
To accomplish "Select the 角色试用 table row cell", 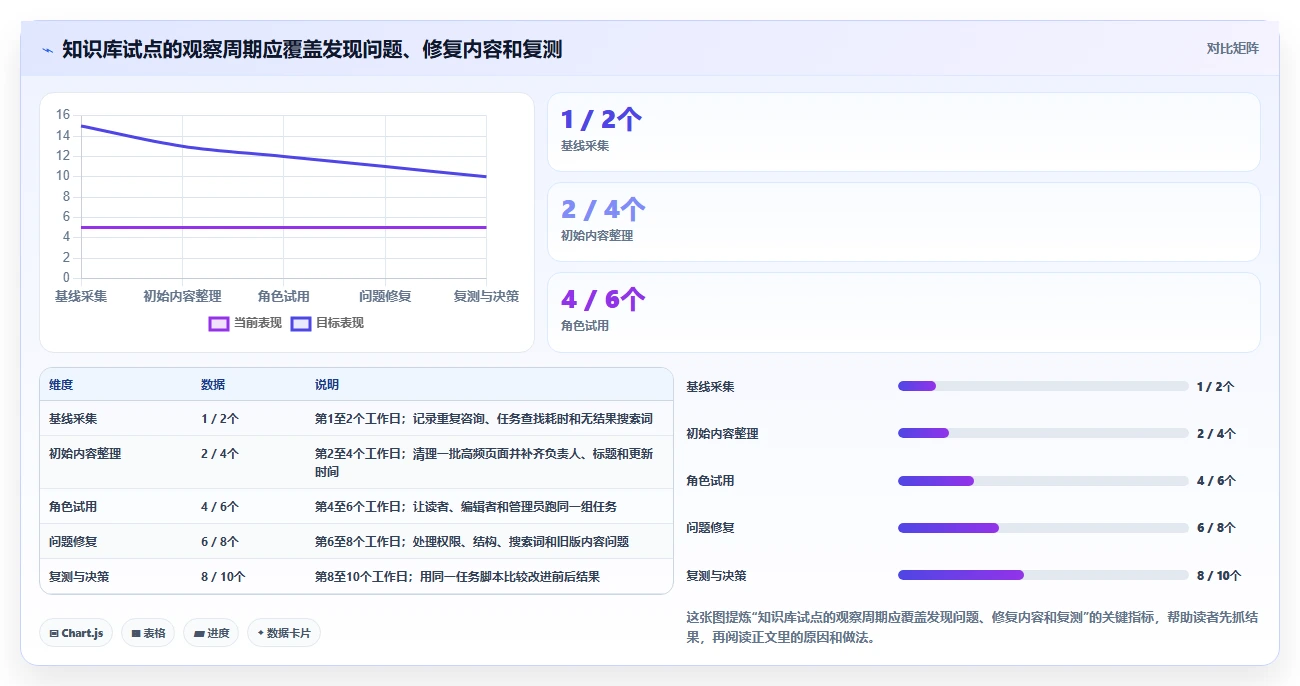I will [73, 507].
